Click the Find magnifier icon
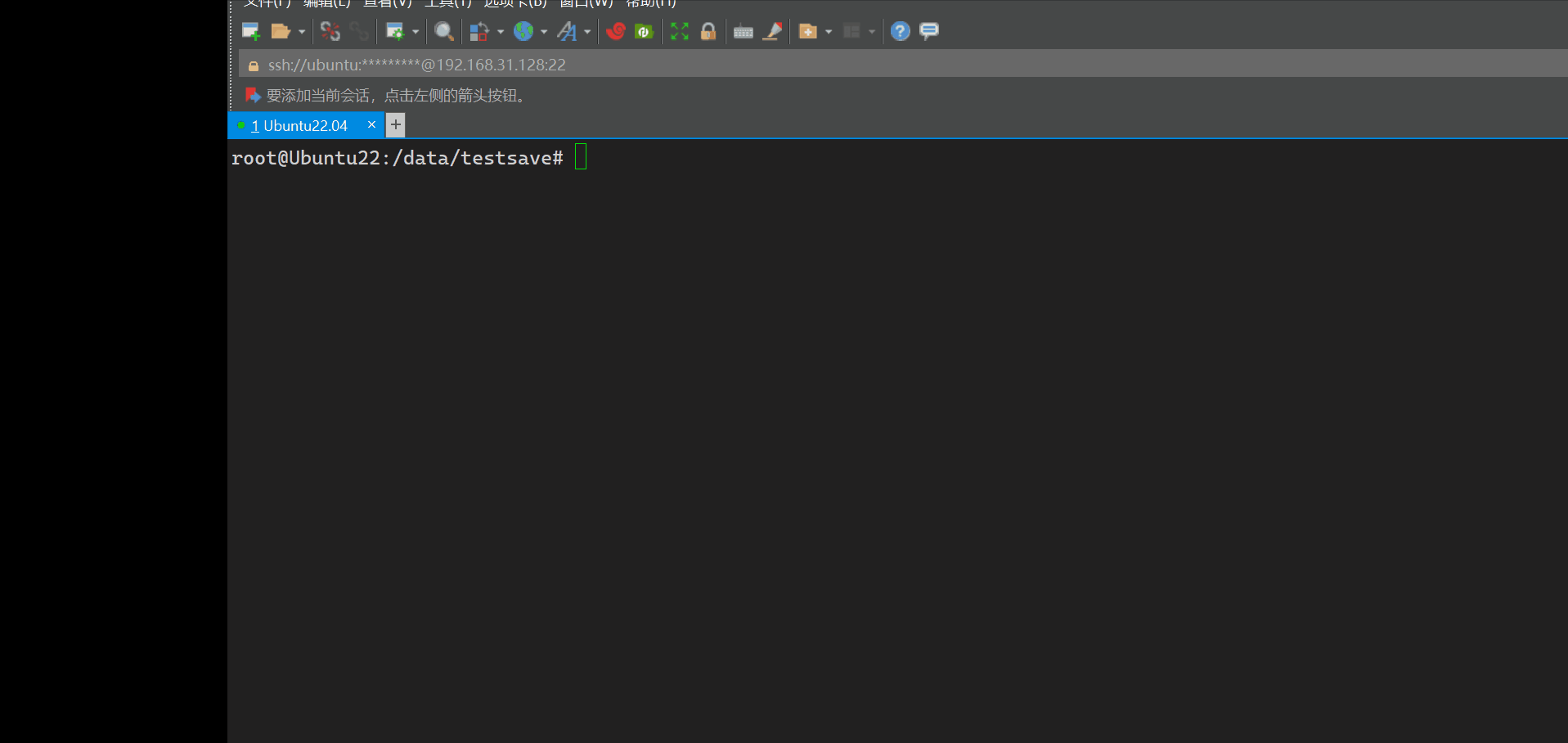Image resolution: width=1568 pixels, height=743 pixels. pos(444,32)
